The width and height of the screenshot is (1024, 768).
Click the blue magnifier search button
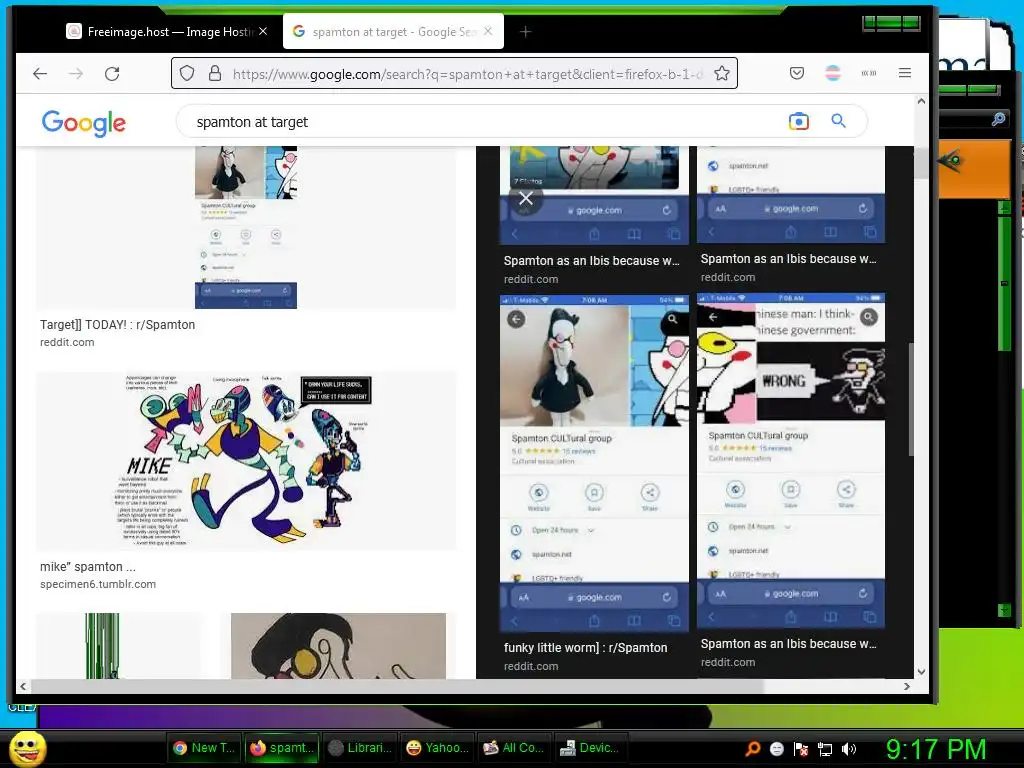tap(839, 121)
